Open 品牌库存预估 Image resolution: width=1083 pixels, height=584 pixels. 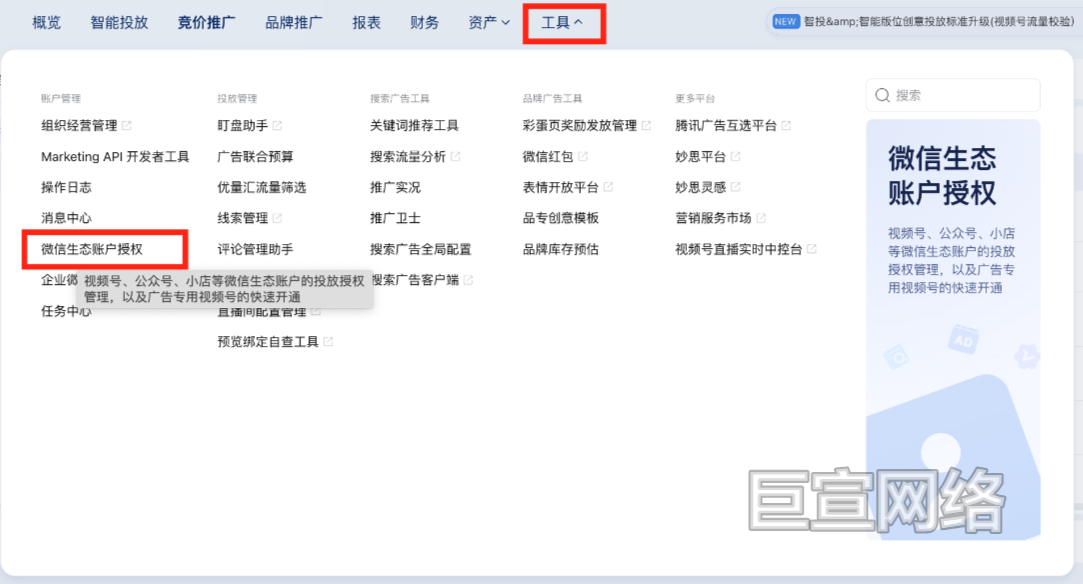(x=560, y=249)
